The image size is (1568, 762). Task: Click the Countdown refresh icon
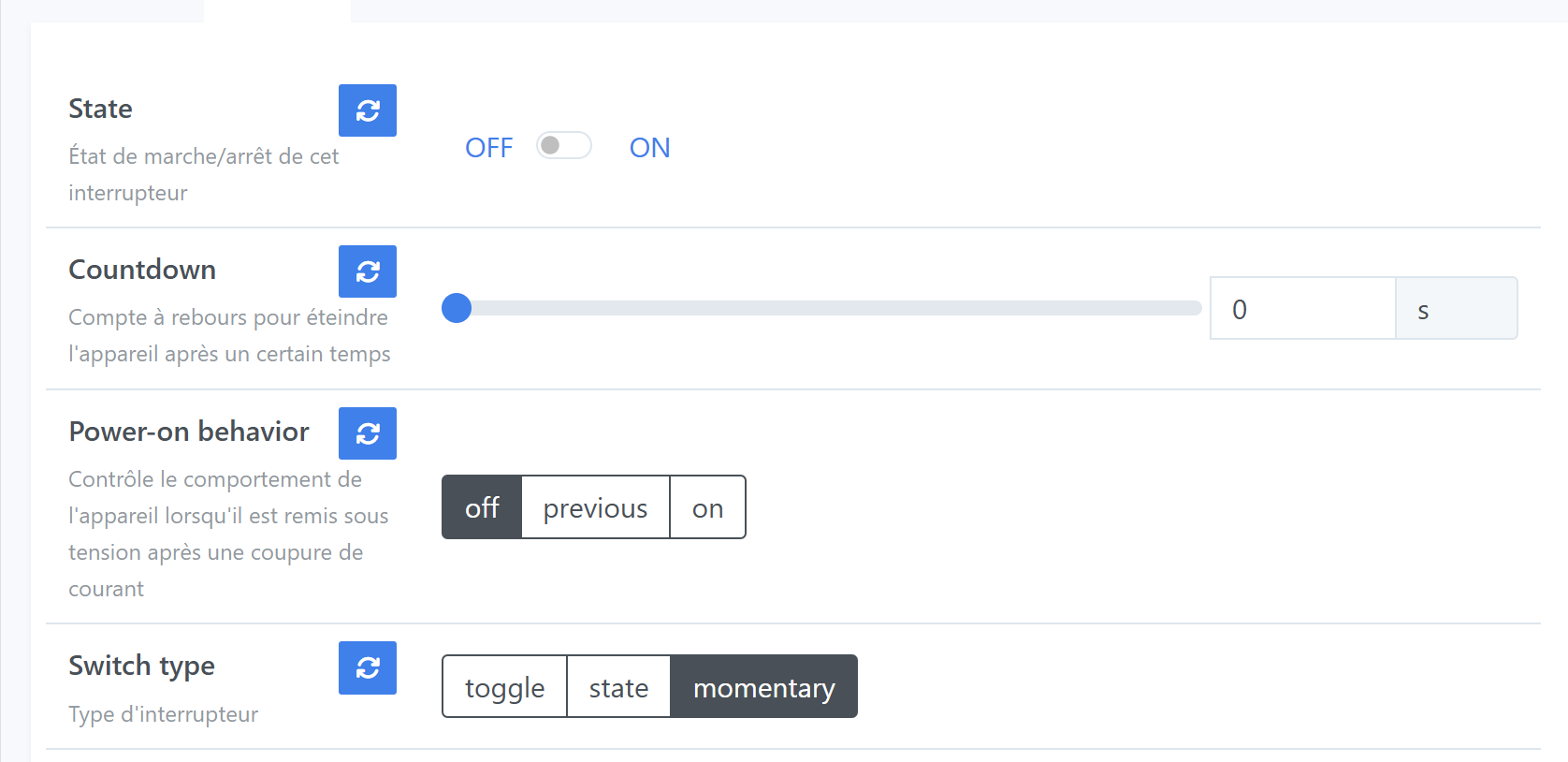coord(368,271)
